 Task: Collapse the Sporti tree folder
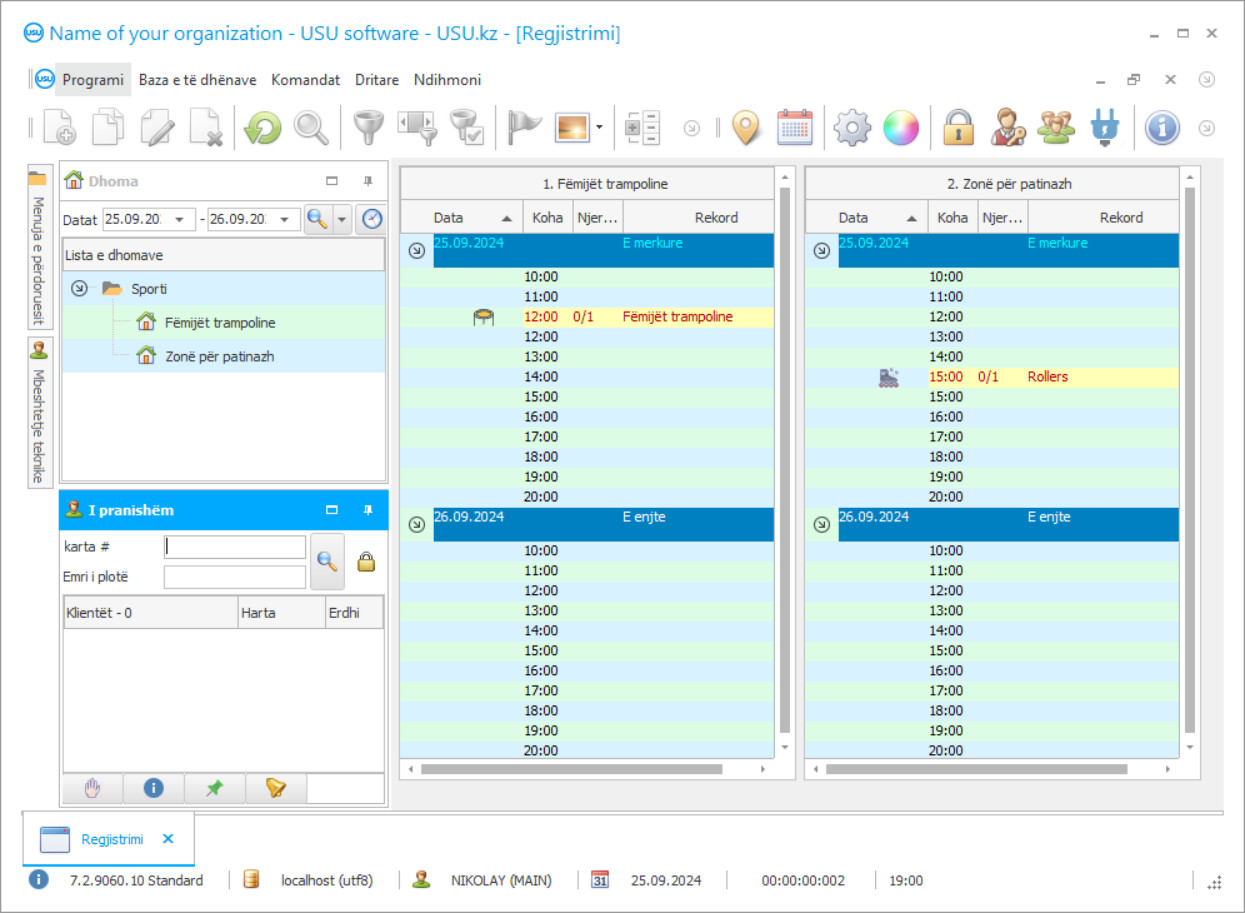coord(79,289)
